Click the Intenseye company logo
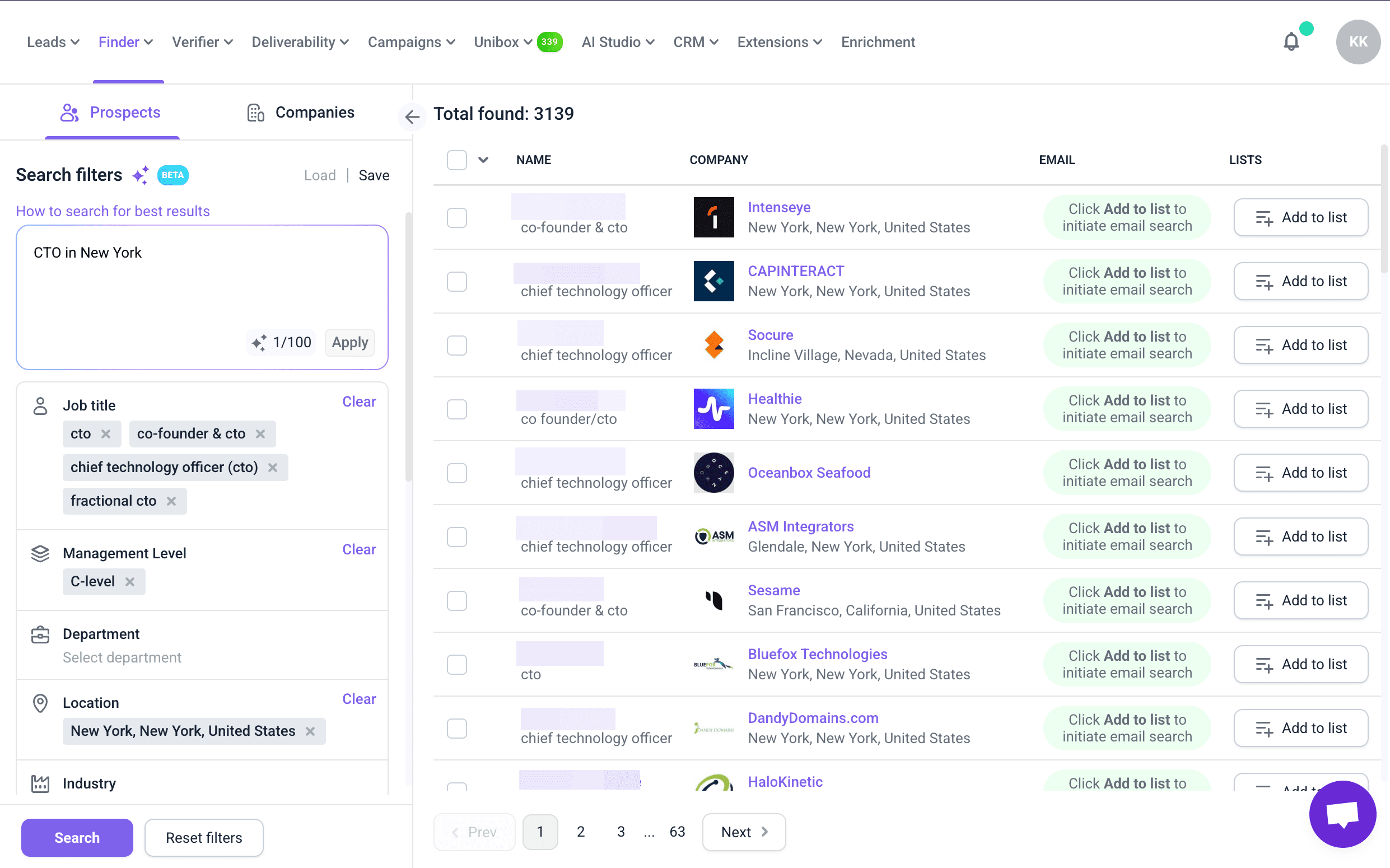 (x=713, y=217)
